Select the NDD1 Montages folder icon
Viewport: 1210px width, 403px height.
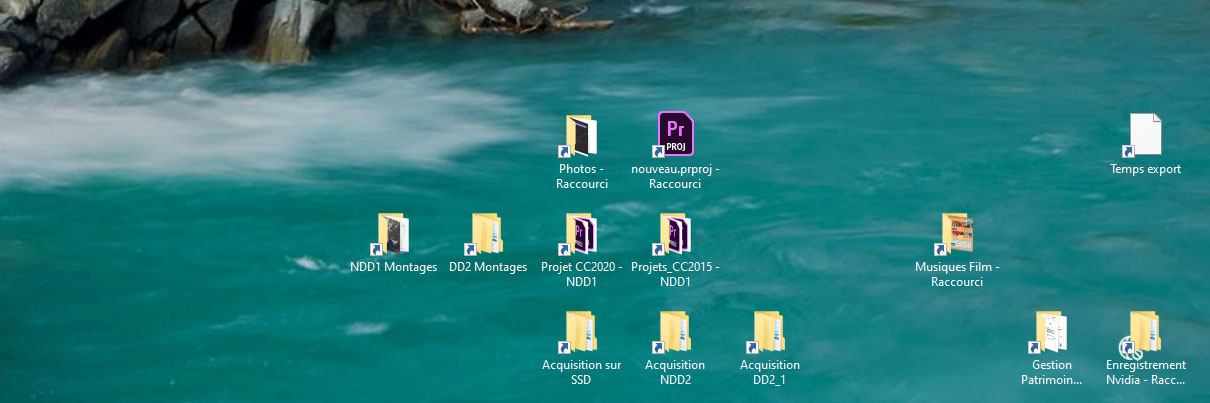392,233
